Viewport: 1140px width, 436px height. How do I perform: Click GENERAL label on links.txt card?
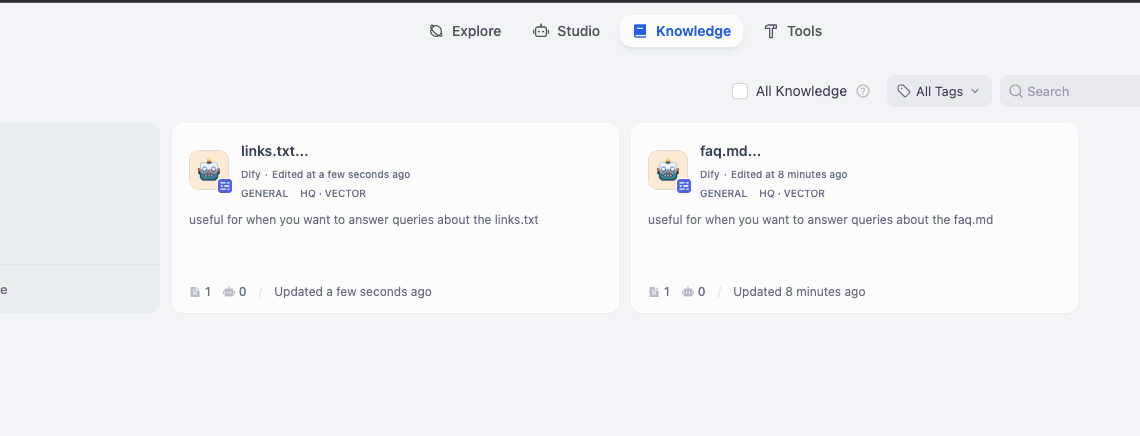click(x=265, y=194)
